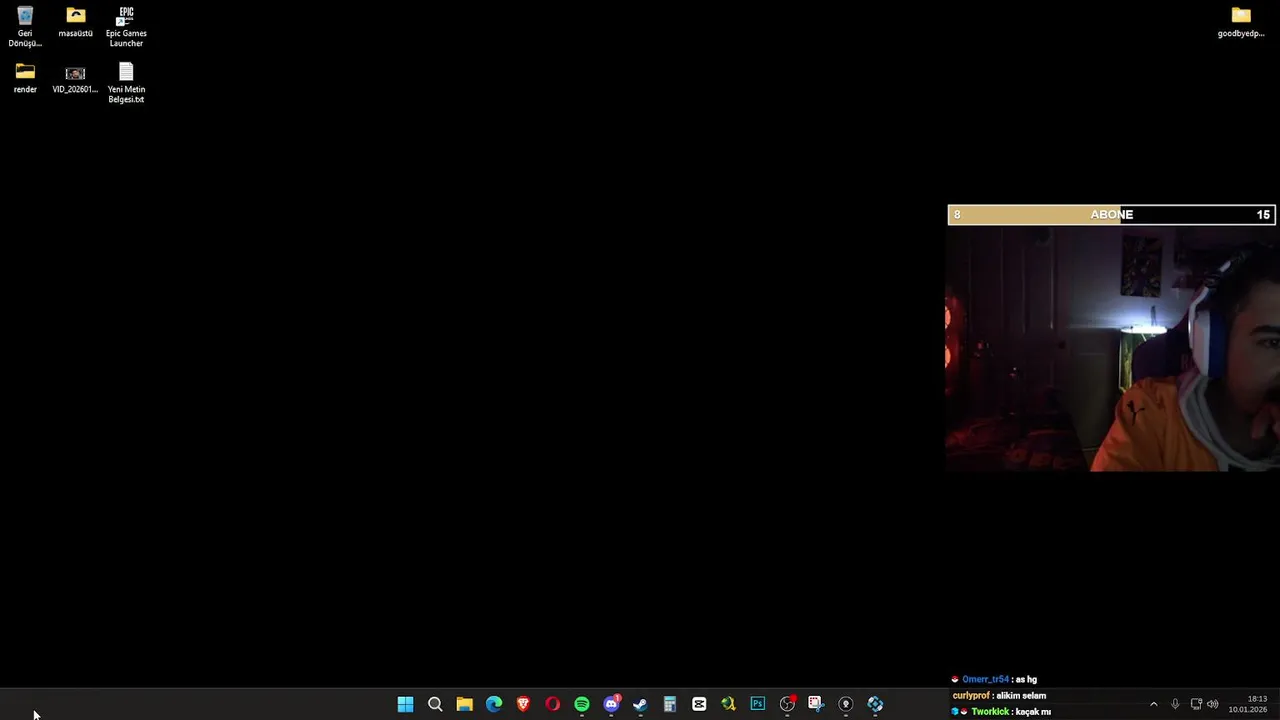The height and width of the screenshot is (720, 1280).
Task: Click the webcam feed overlay
Action: [1112, 348]
